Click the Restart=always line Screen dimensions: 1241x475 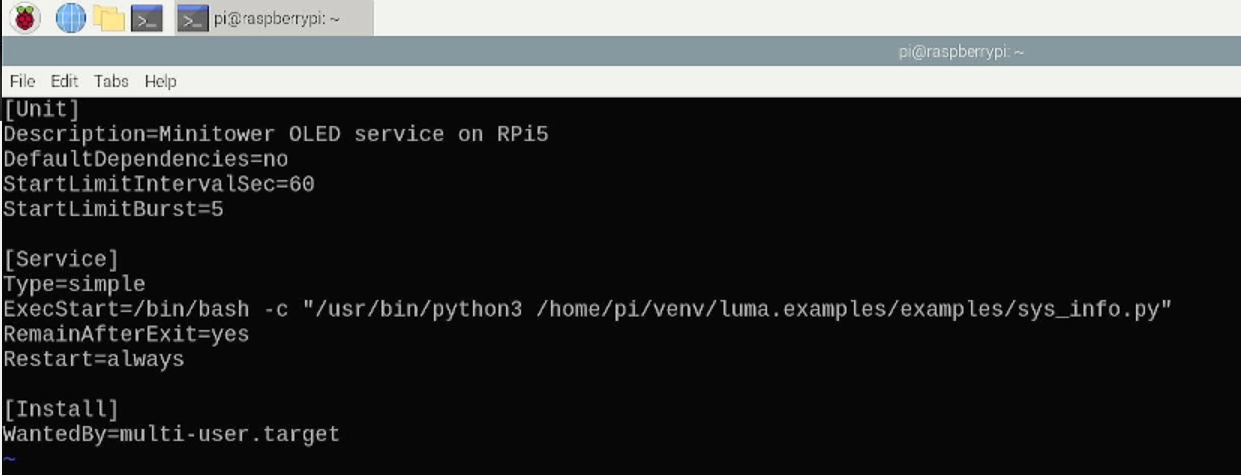coord(93,359)
